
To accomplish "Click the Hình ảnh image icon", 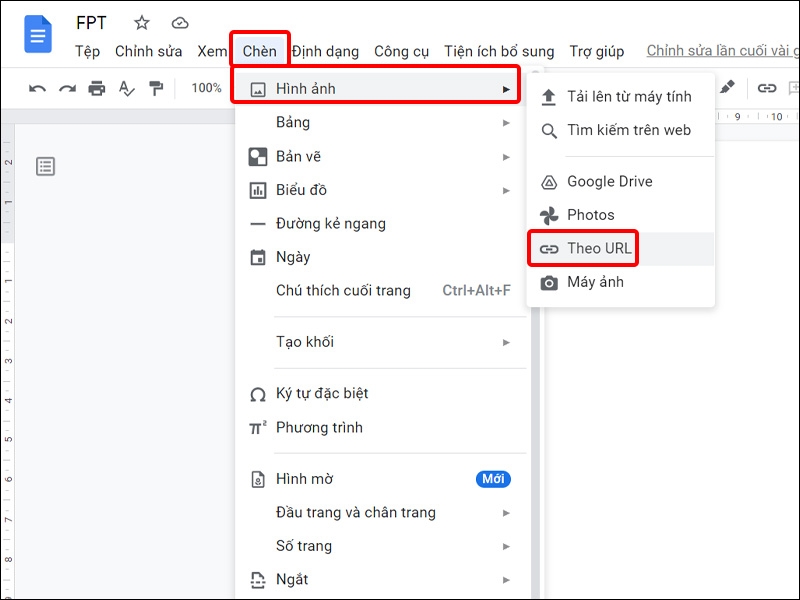I will pyautogui.click(x=258, y=90).
